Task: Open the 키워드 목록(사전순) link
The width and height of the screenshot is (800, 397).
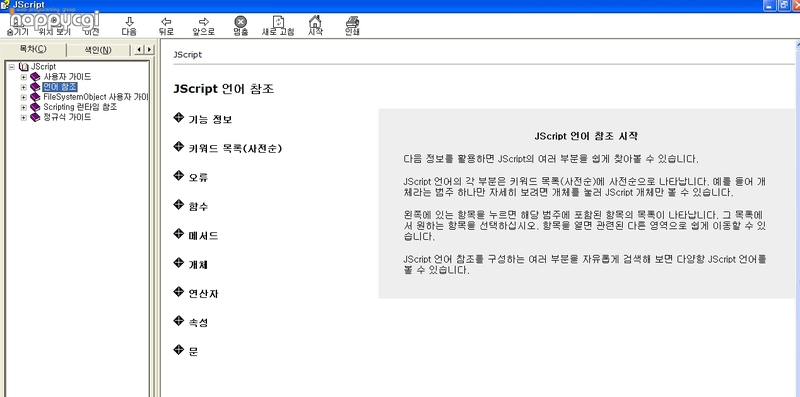Action: click(235, 149)
